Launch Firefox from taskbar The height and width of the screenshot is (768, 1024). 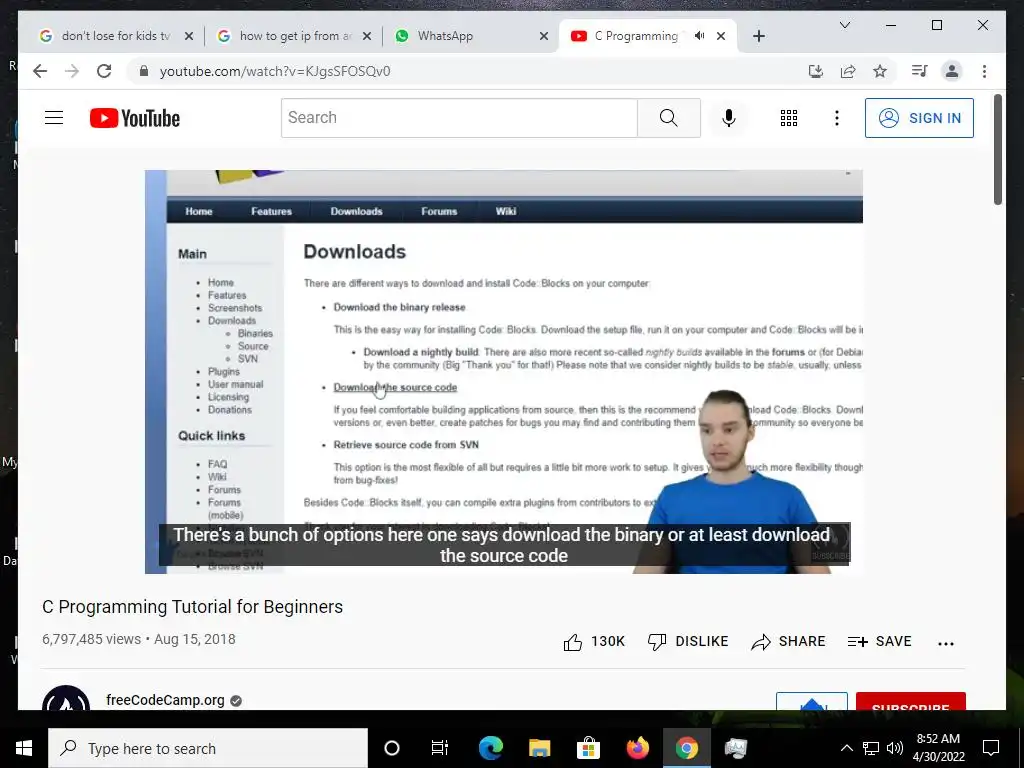[x=638, y=748]
